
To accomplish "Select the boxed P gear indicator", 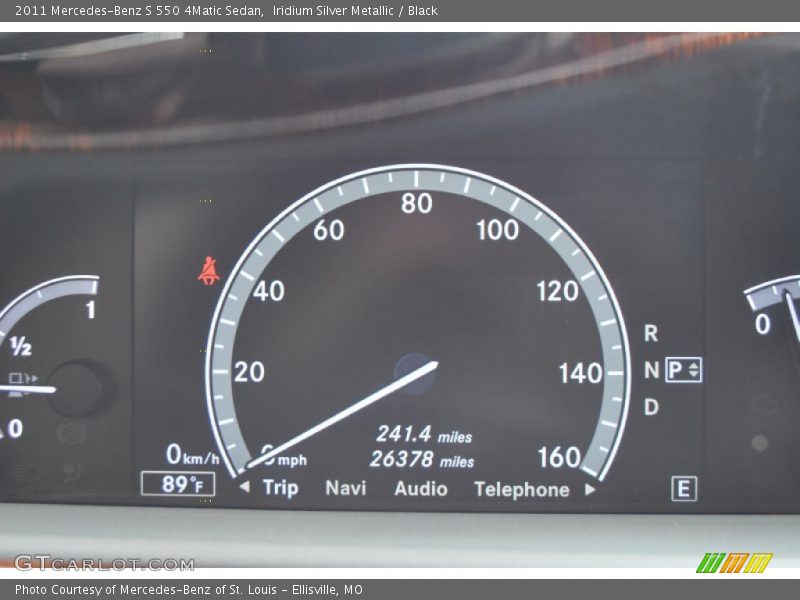I will (x=683, y=370).
